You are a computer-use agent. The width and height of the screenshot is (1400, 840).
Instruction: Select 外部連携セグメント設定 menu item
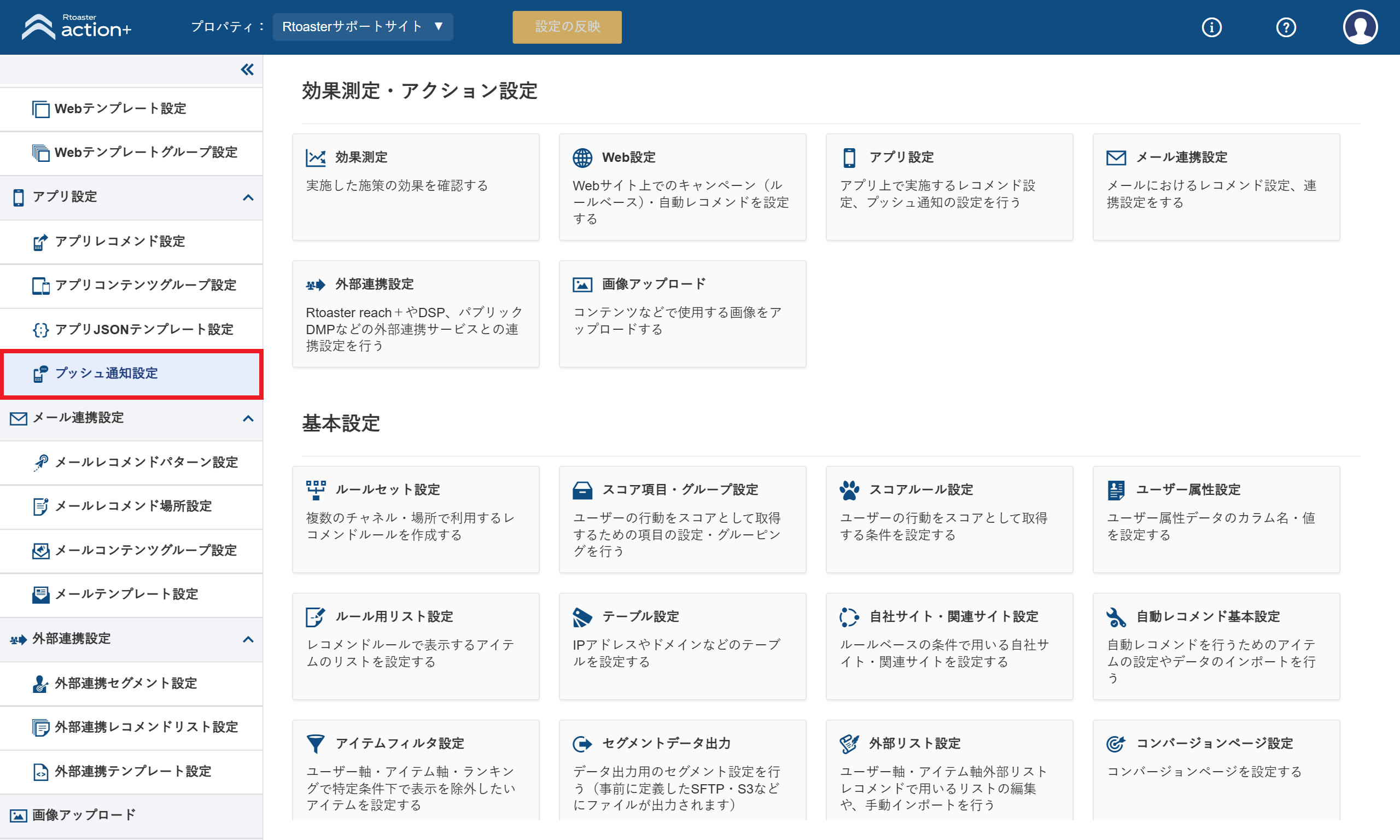(x=131, y=684)
